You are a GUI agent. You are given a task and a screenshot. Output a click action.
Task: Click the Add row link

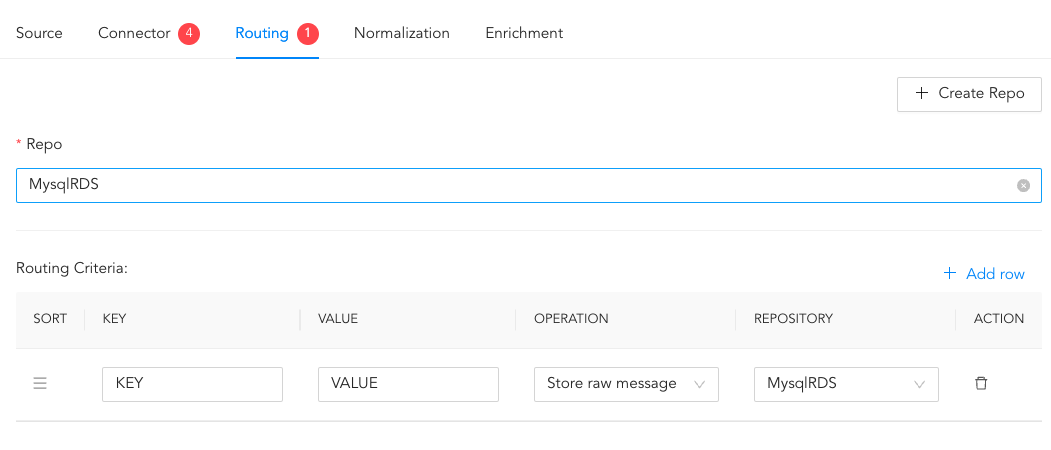(x=994, y=273)
